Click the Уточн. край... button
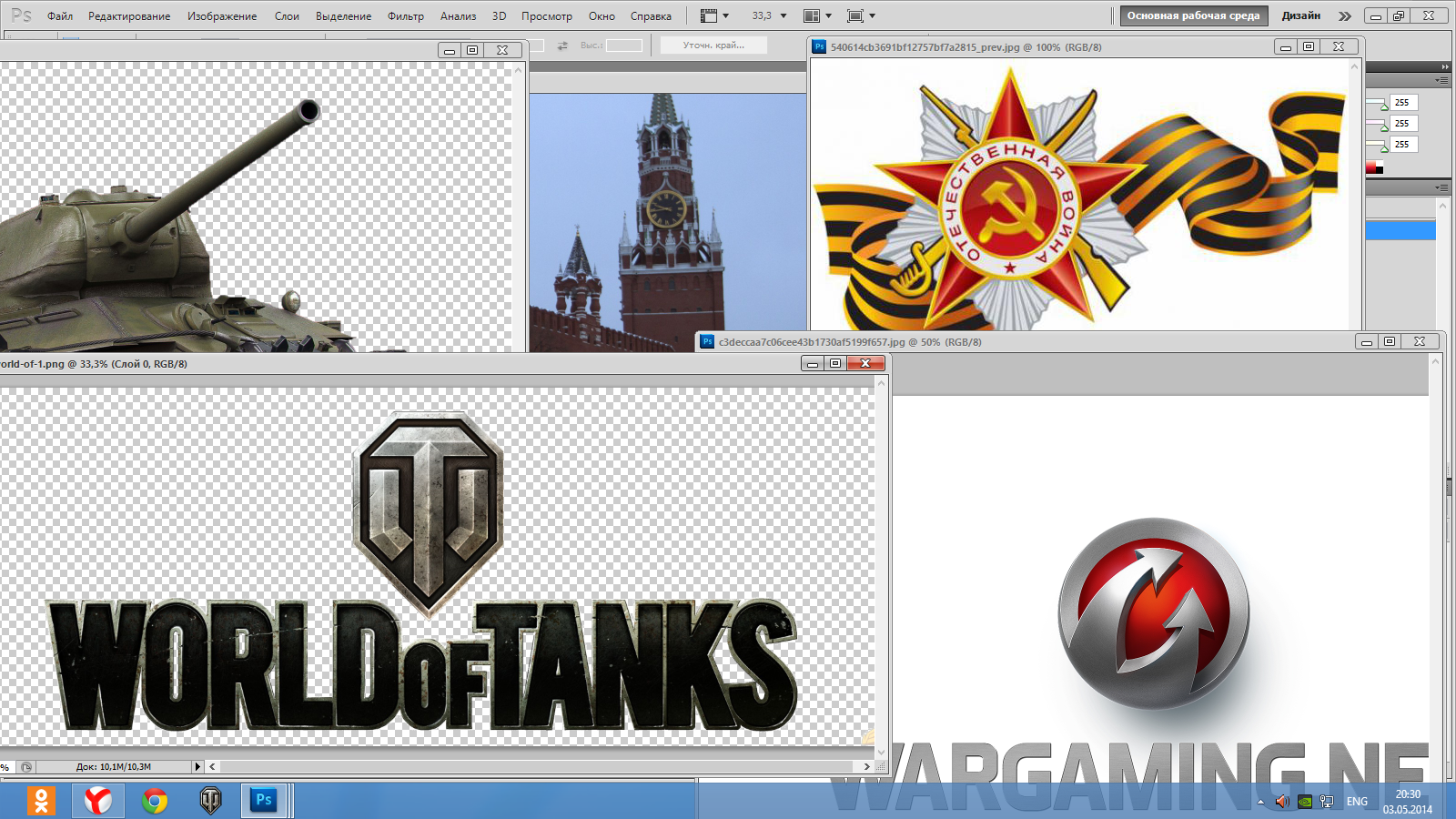1456x819 pixels. tap(713, 45)
